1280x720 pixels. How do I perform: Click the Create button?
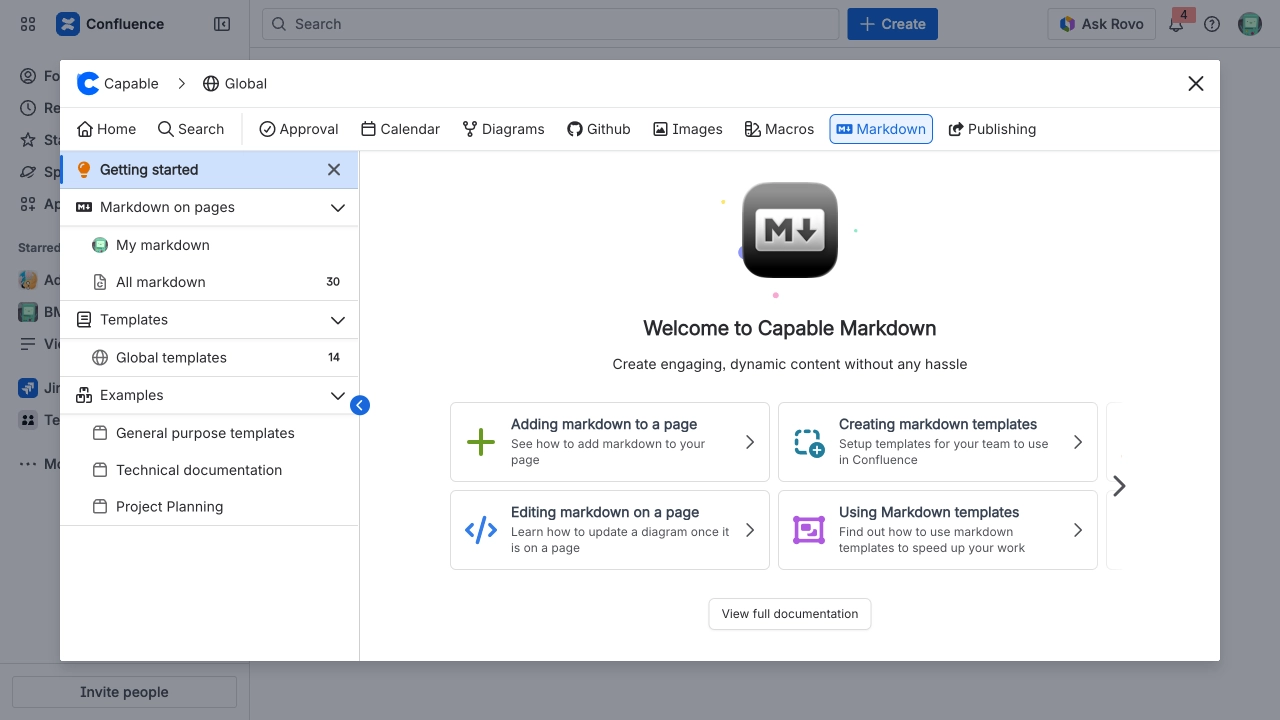pyautogui.click(x=893, y=24)
